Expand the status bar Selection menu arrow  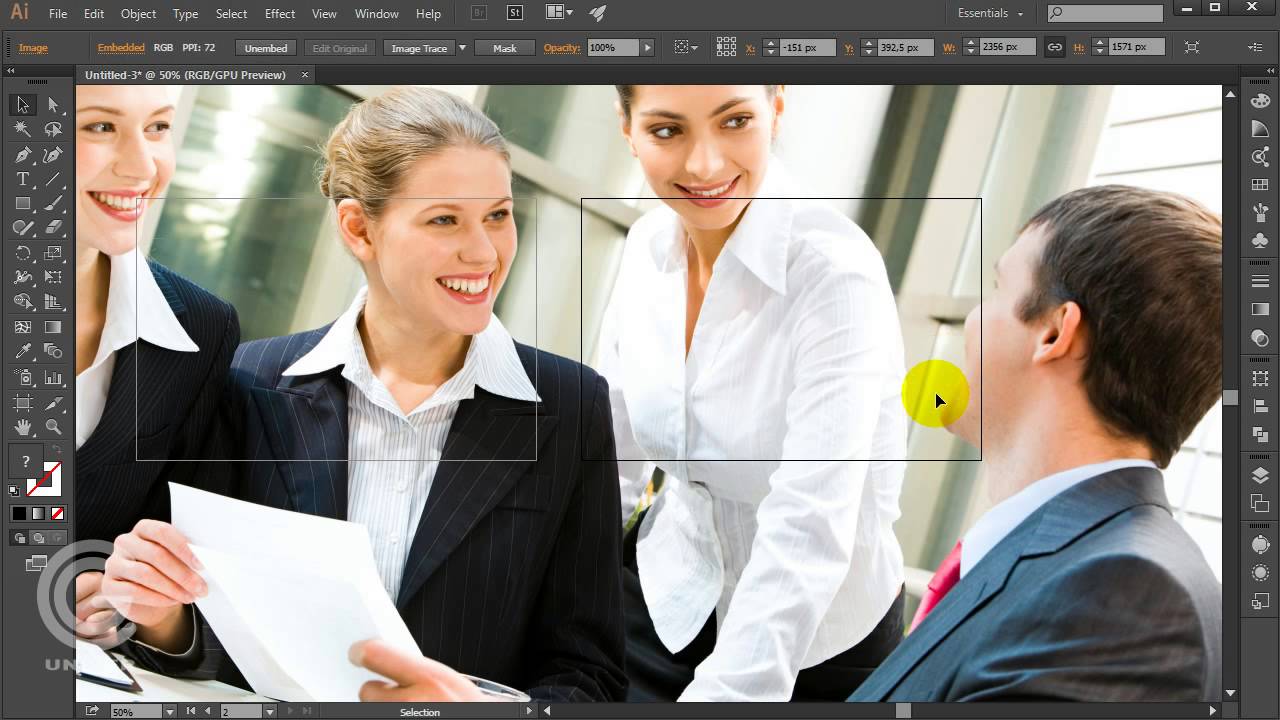tap(530, 712)
